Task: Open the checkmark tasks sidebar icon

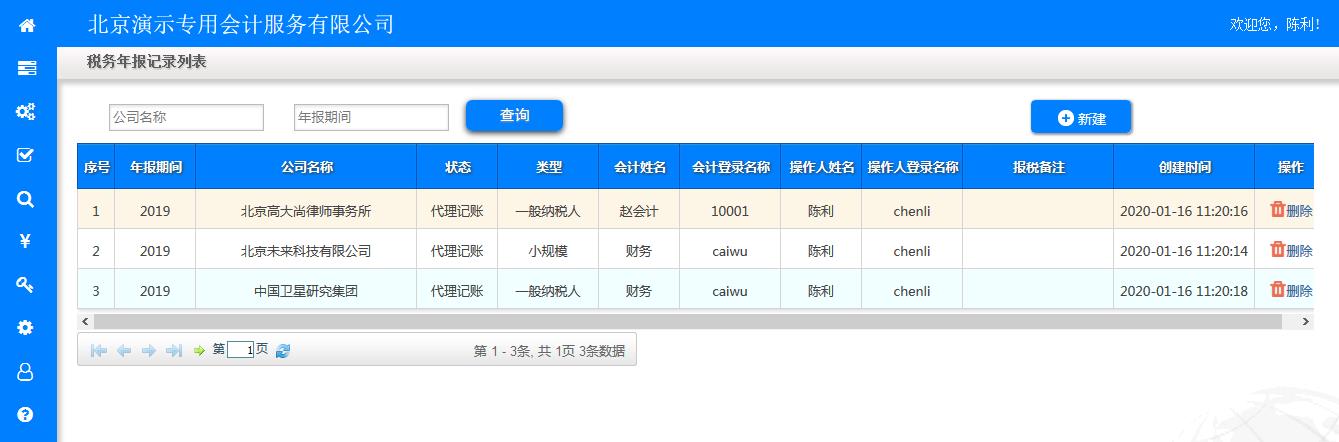Action: [x=27, y=155]
